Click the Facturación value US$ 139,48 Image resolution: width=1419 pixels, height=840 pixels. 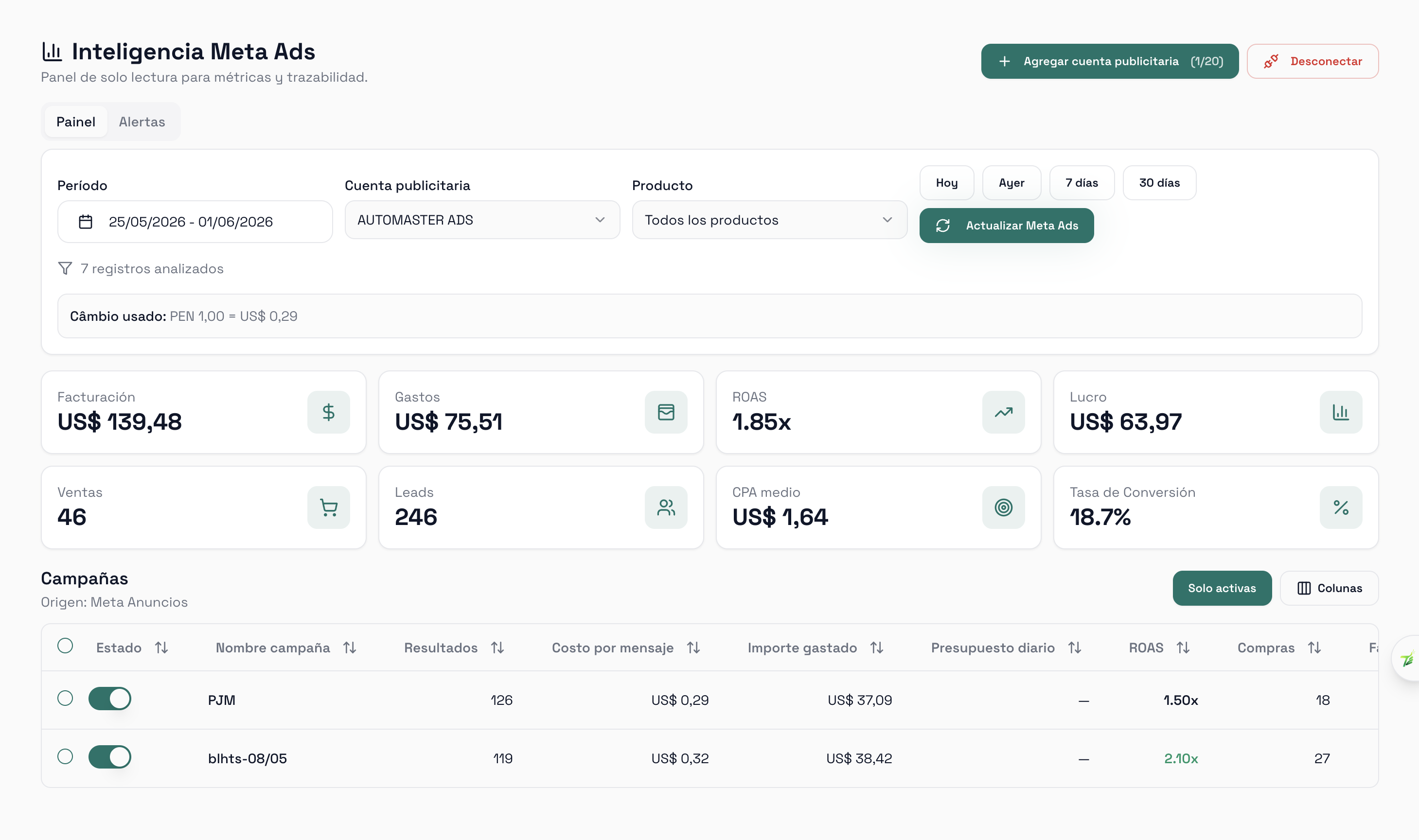point(120,421)
